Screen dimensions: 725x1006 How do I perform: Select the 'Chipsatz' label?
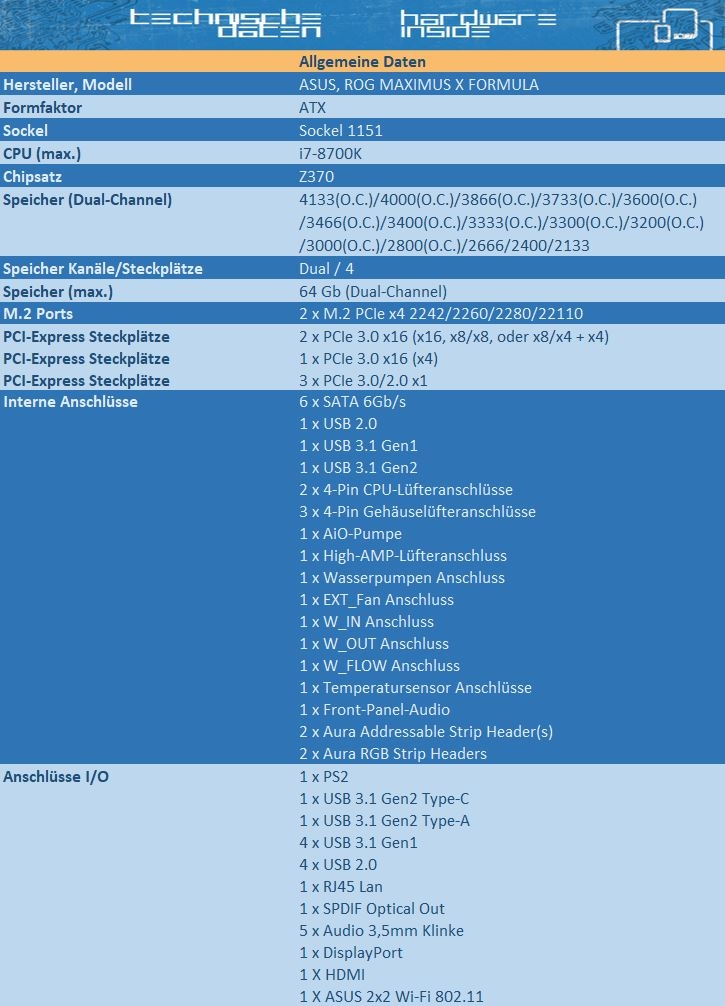click(33, 176)
